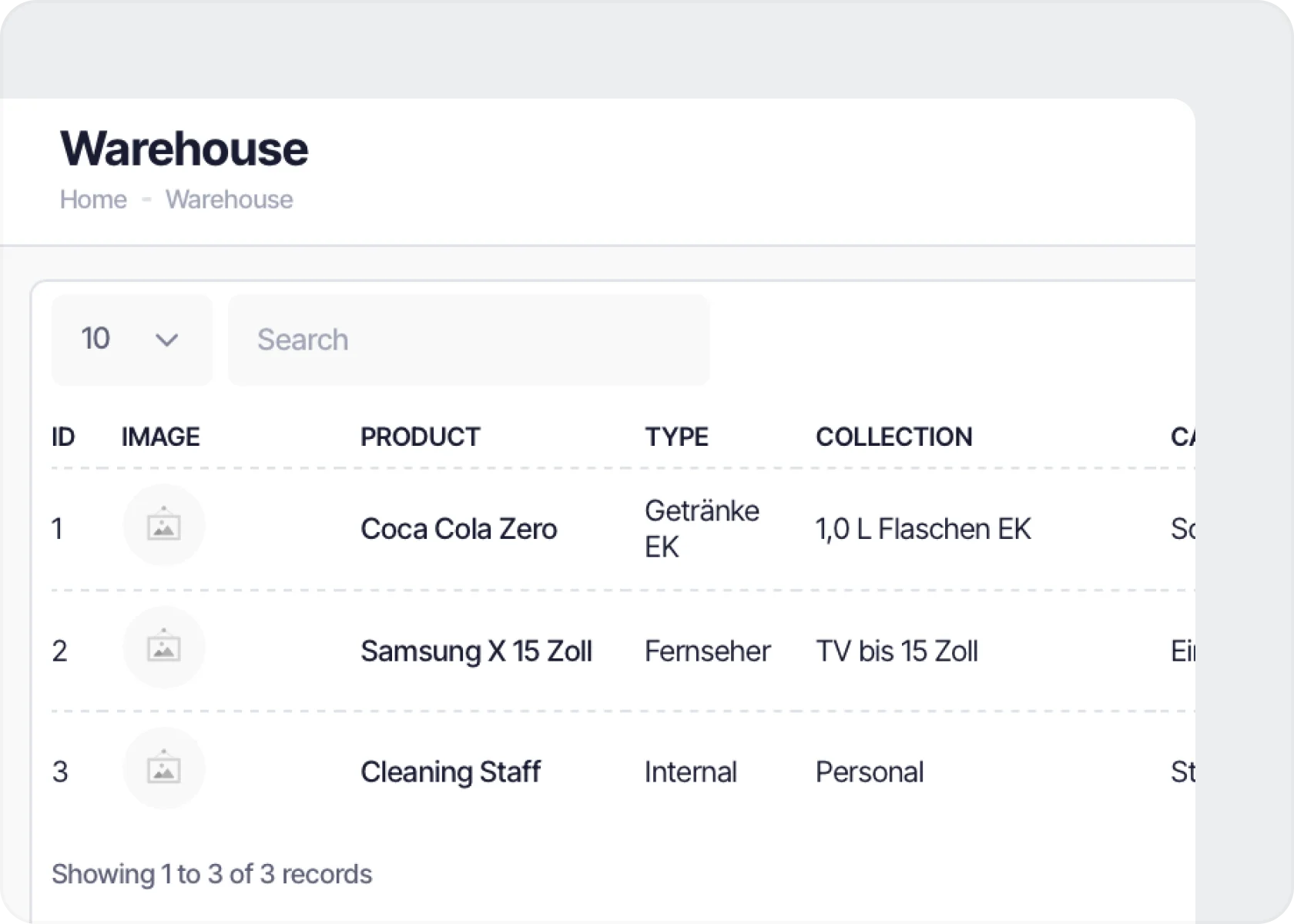The width and height of the screenshot is (1294, 924).
Task: Click the ID cell of the Samsung X 15 Zoll row
Action: coord(59,651)
